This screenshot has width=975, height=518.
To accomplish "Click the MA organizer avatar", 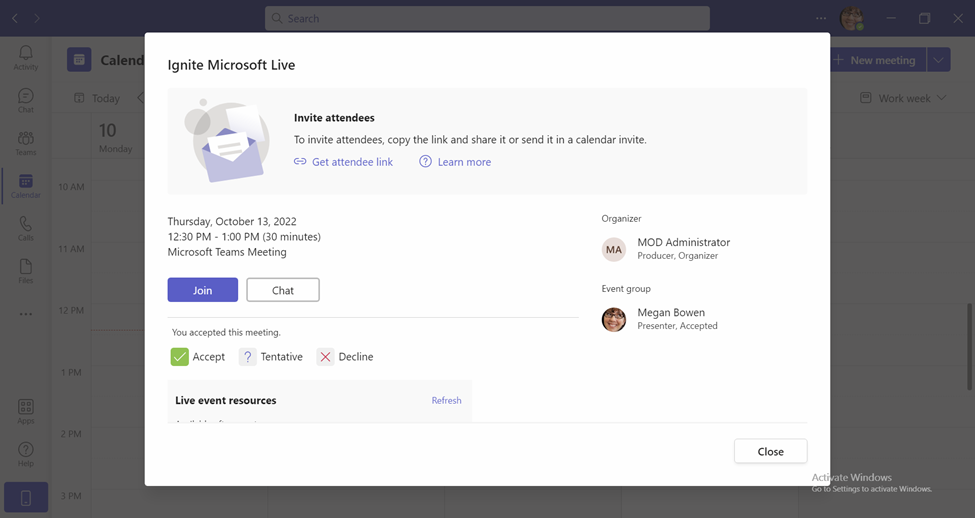I will click(x=614, y=249).
